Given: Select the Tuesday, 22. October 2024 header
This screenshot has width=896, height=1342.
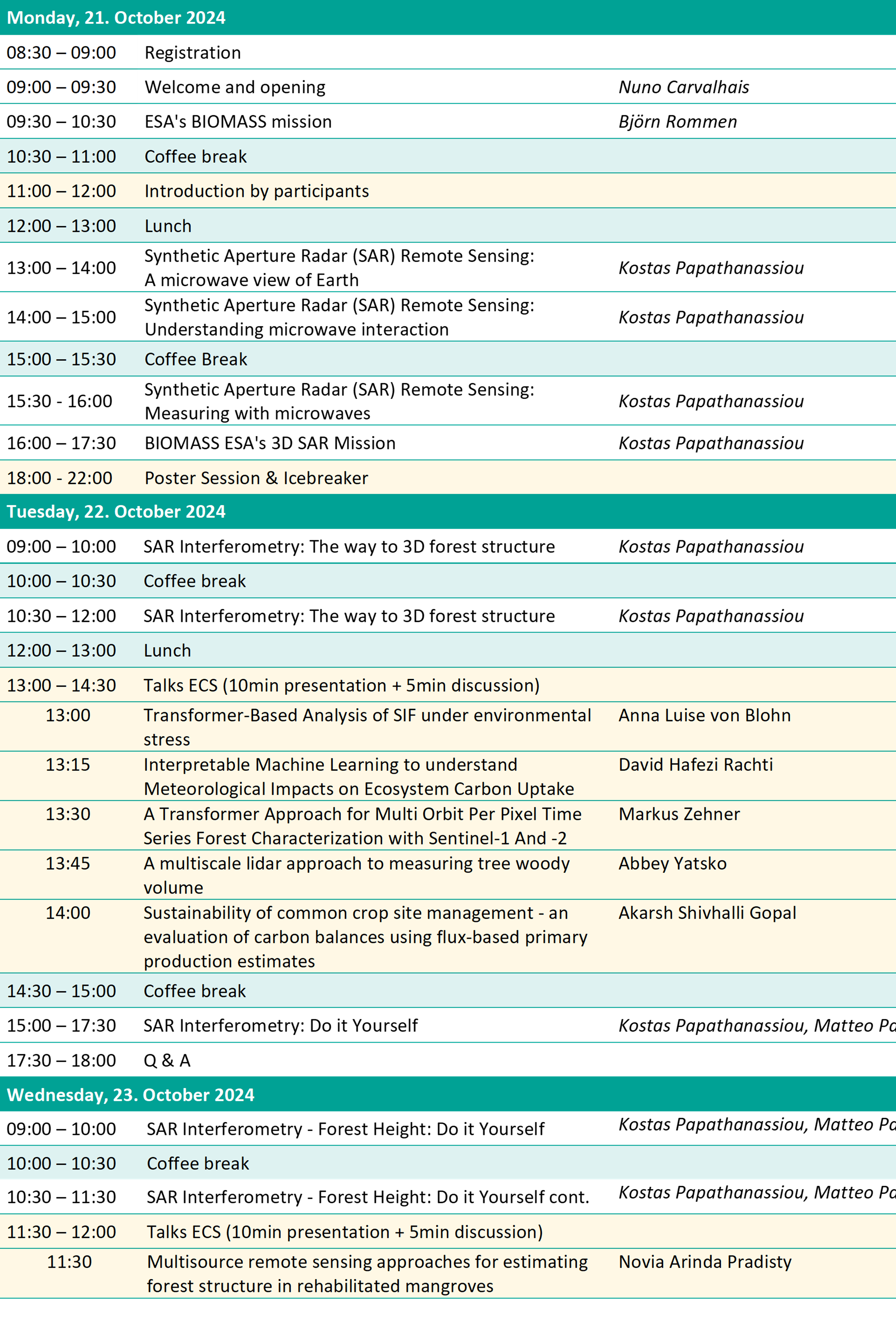Looking at the screenshot, I should pos(116,511).
